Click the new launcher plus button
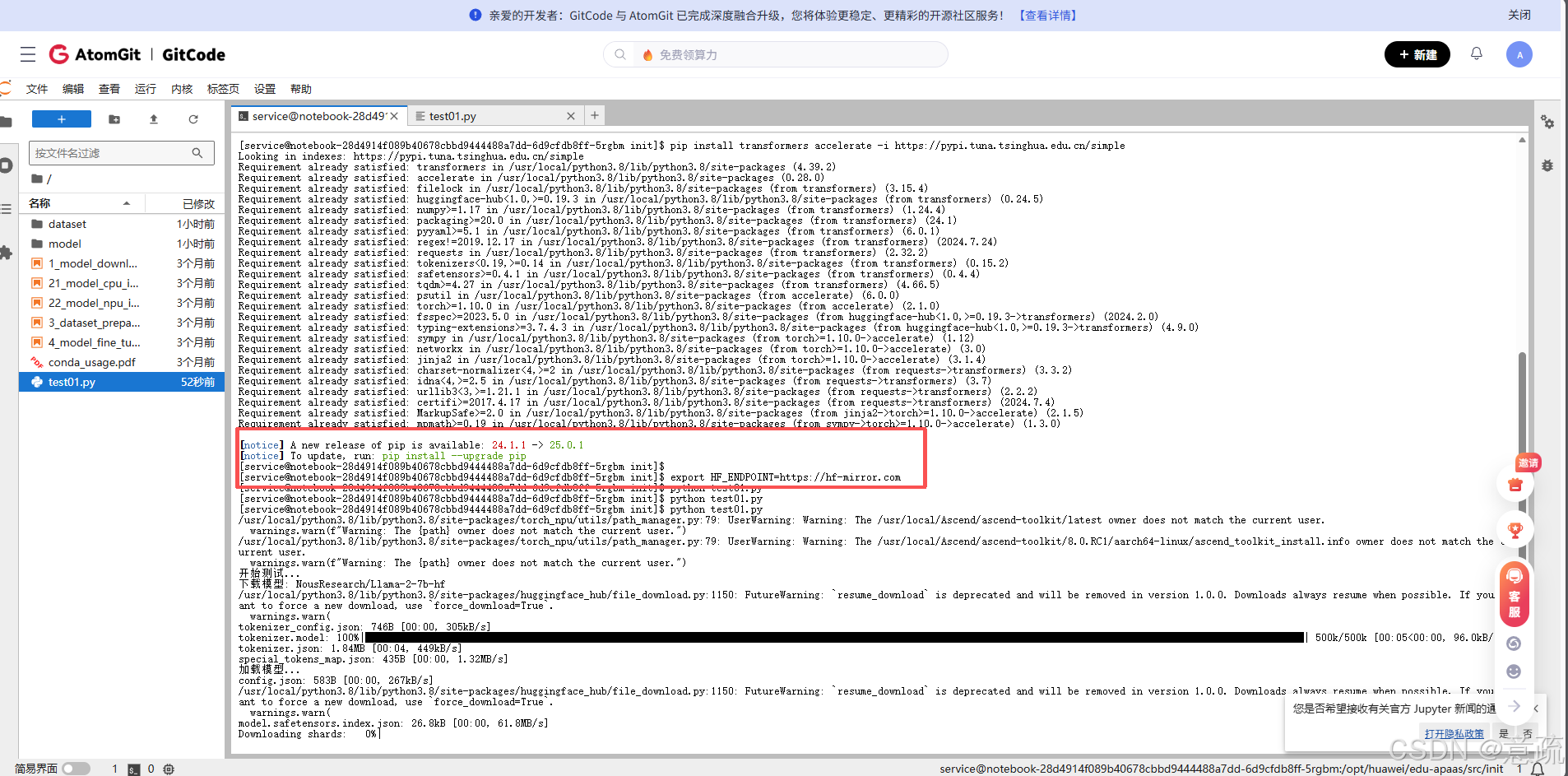 click(x=62, y=119)
